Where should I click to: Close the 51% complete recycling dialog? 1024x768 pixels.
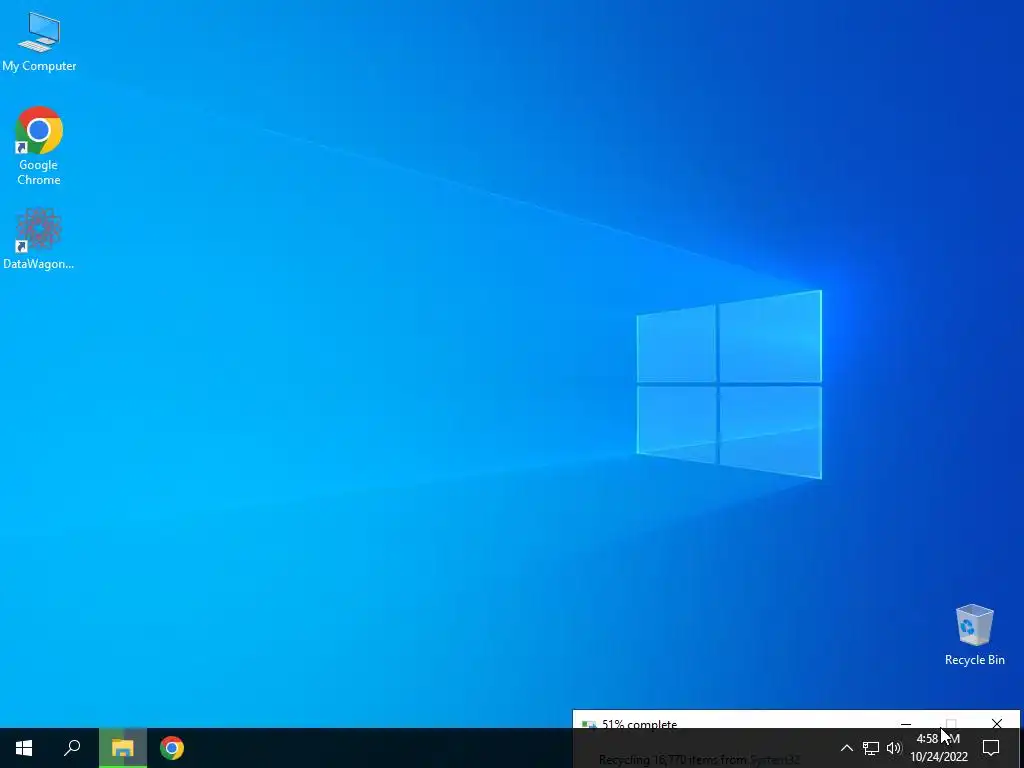point(997,723)
